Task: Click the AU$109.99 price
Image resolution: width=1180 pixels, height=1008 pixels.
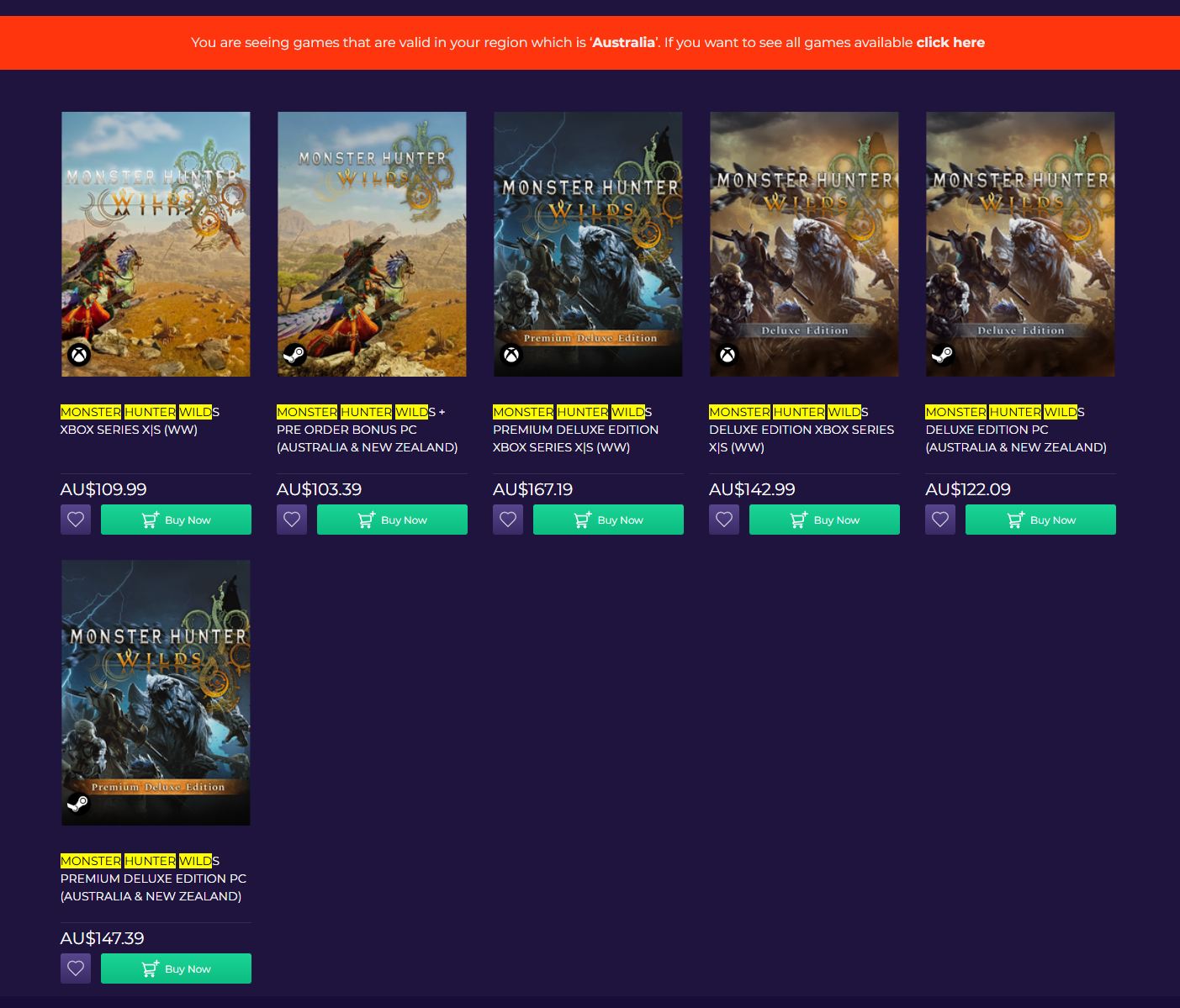Action: tap(103, 489)
